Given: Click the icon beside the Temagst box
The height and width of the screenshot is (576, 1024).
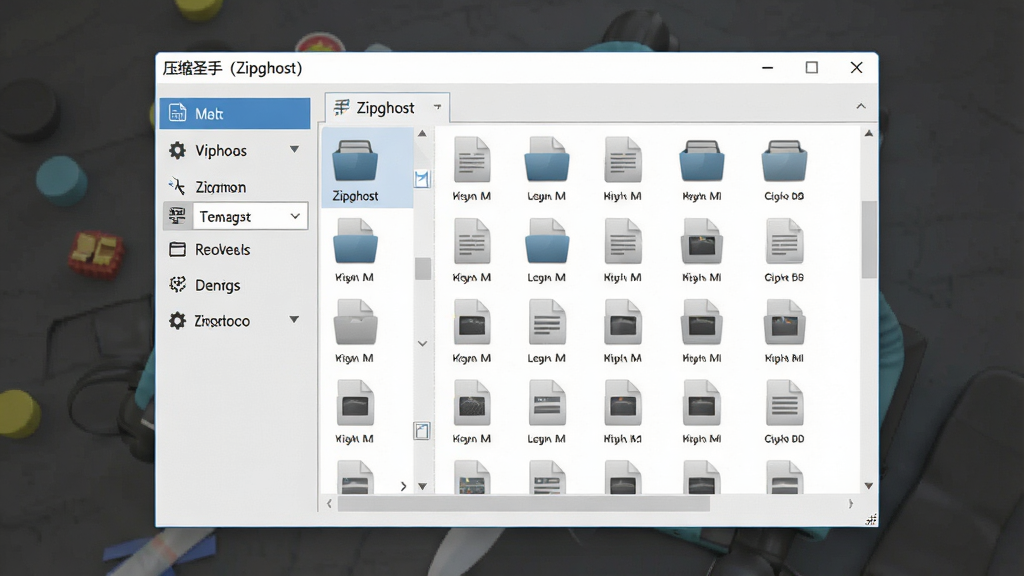Looking at the screenshot, I should click(x=177, y=216).
